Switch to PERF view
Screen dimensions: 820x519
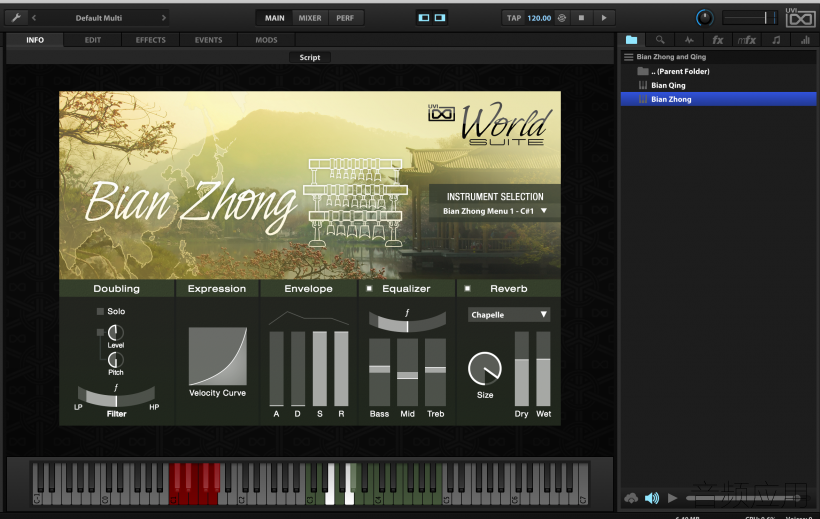[x=345, y=18]
